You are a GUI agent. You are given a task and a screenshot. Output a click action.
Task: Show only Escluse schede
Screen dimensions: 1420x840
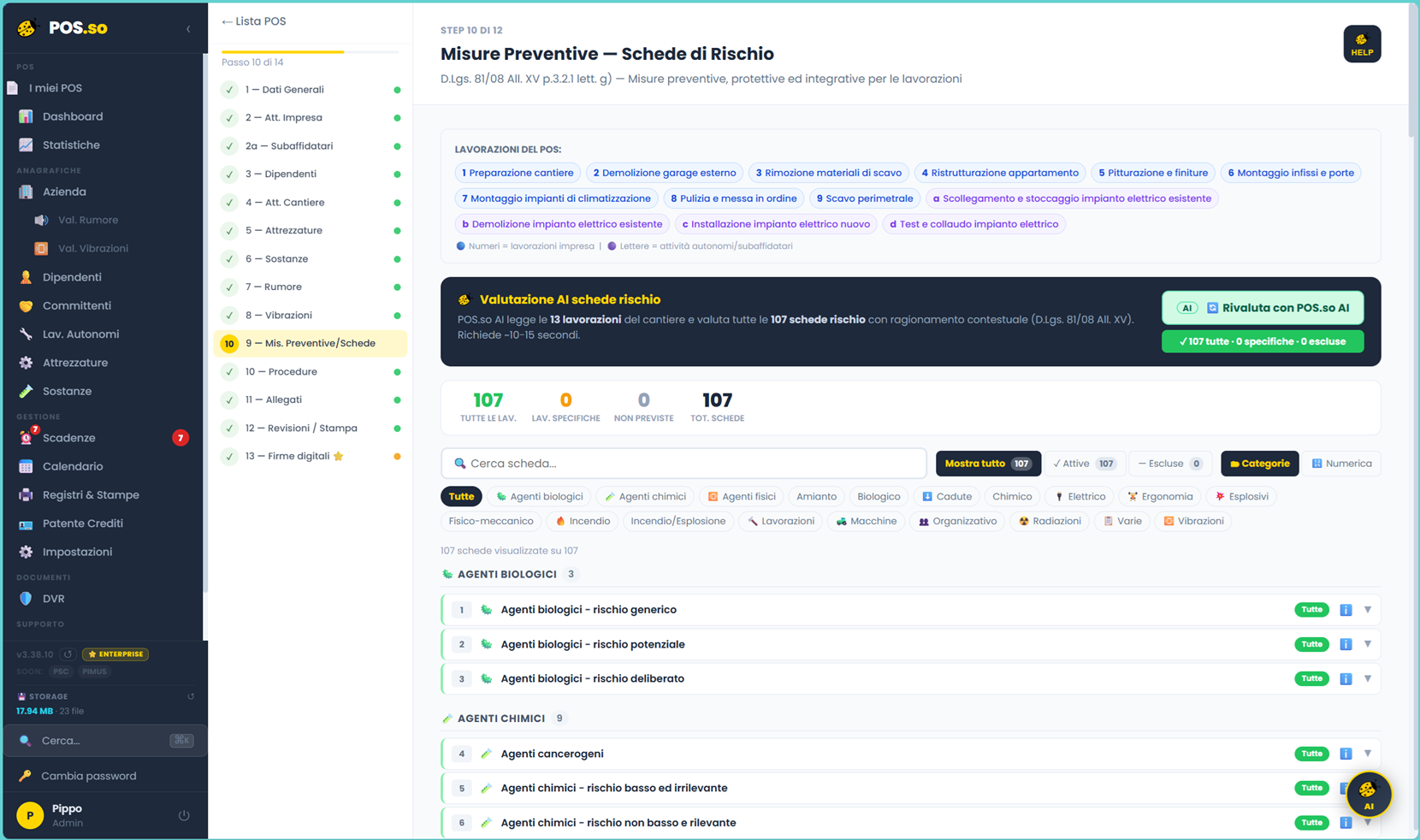[x=1170, y=464]
